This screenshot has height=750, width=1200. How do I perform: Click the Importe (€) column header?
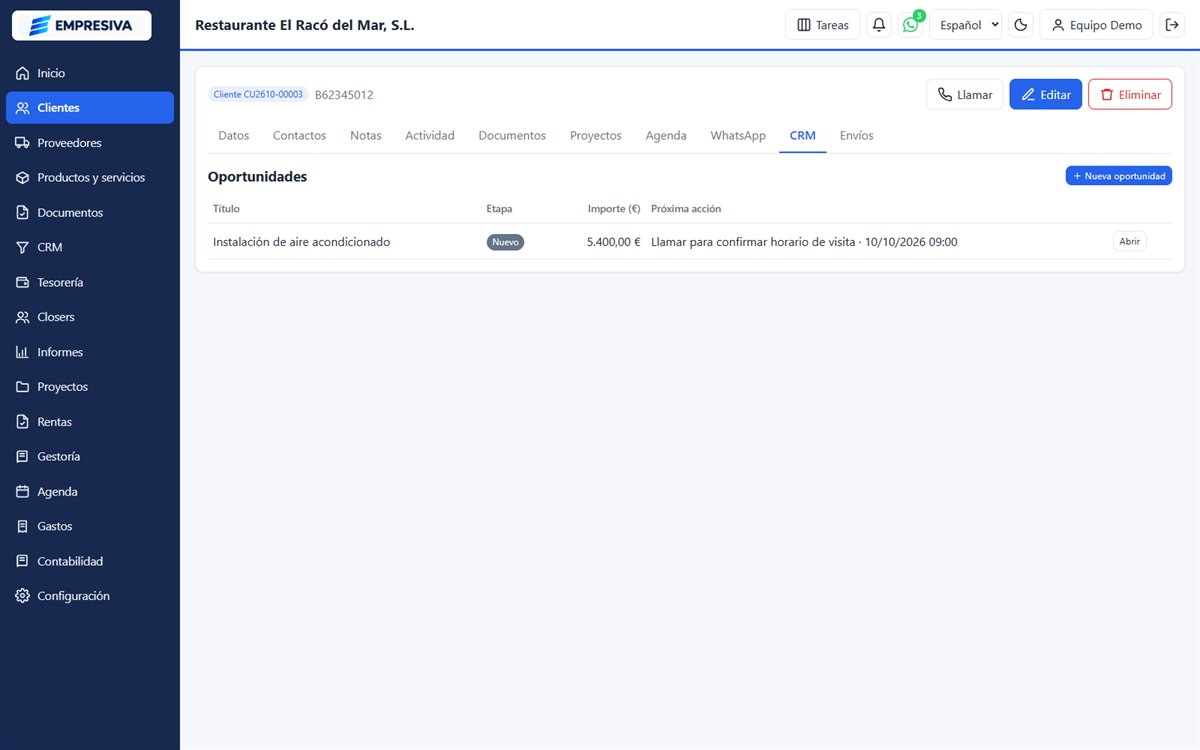[x=614, y=209]
